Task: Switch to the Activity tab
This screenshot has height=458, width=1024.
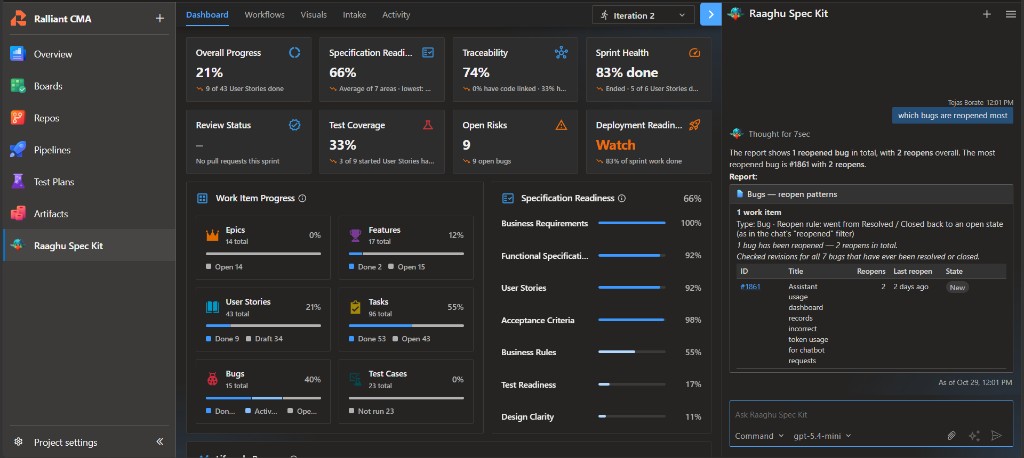Action: pos(396,14)
